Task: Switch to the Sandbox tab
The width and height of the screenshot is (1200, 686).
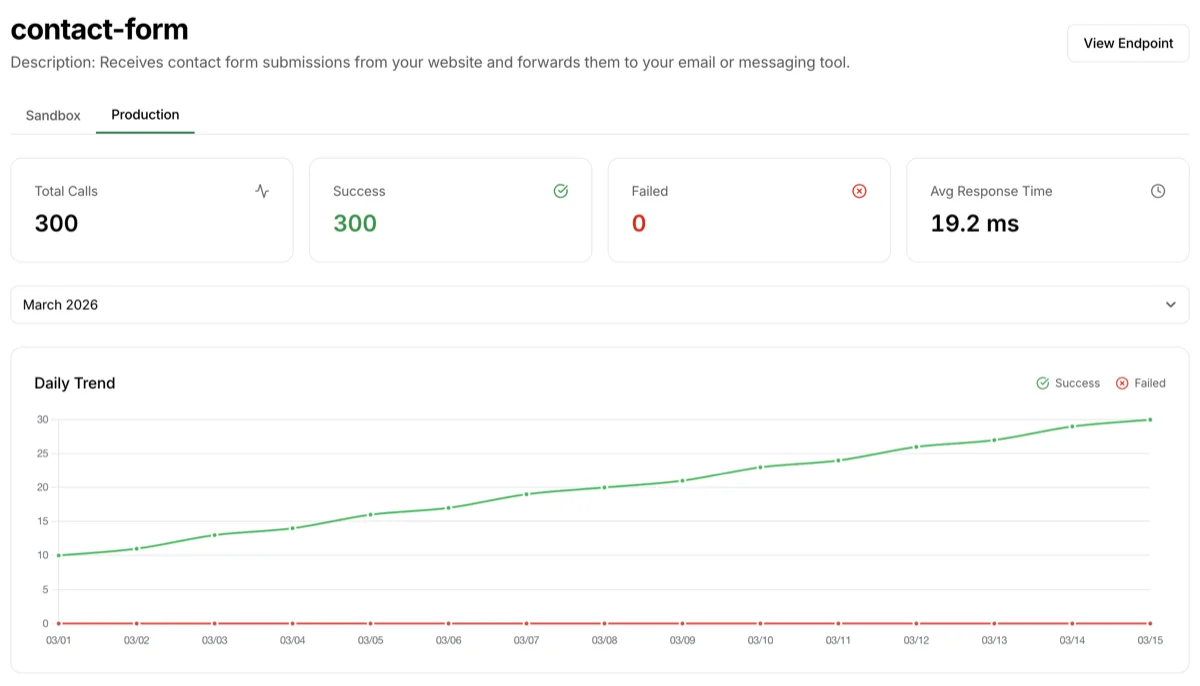Action: click(x=53, y=115)
